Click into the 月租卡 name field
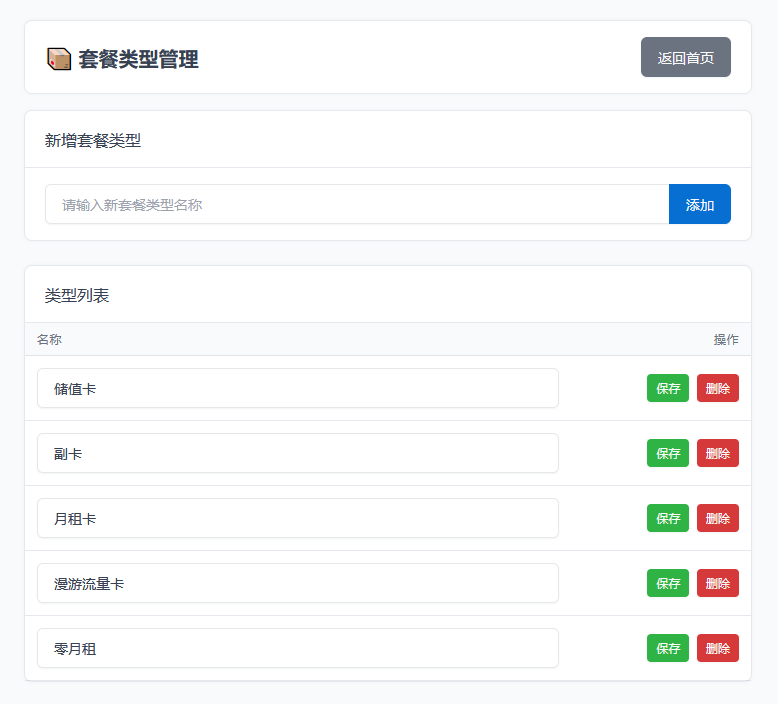This screenshot has height=704, width=778. pos(297,518)
